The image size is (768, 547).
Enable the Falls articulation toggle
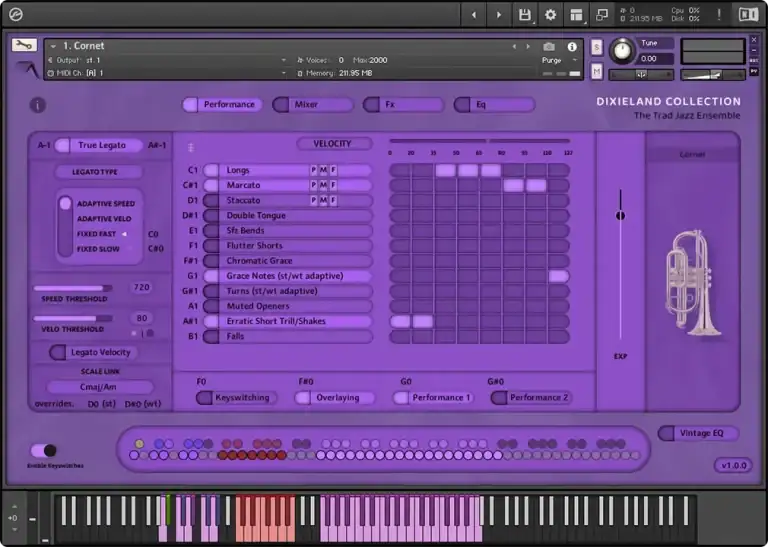click(211, 336)
